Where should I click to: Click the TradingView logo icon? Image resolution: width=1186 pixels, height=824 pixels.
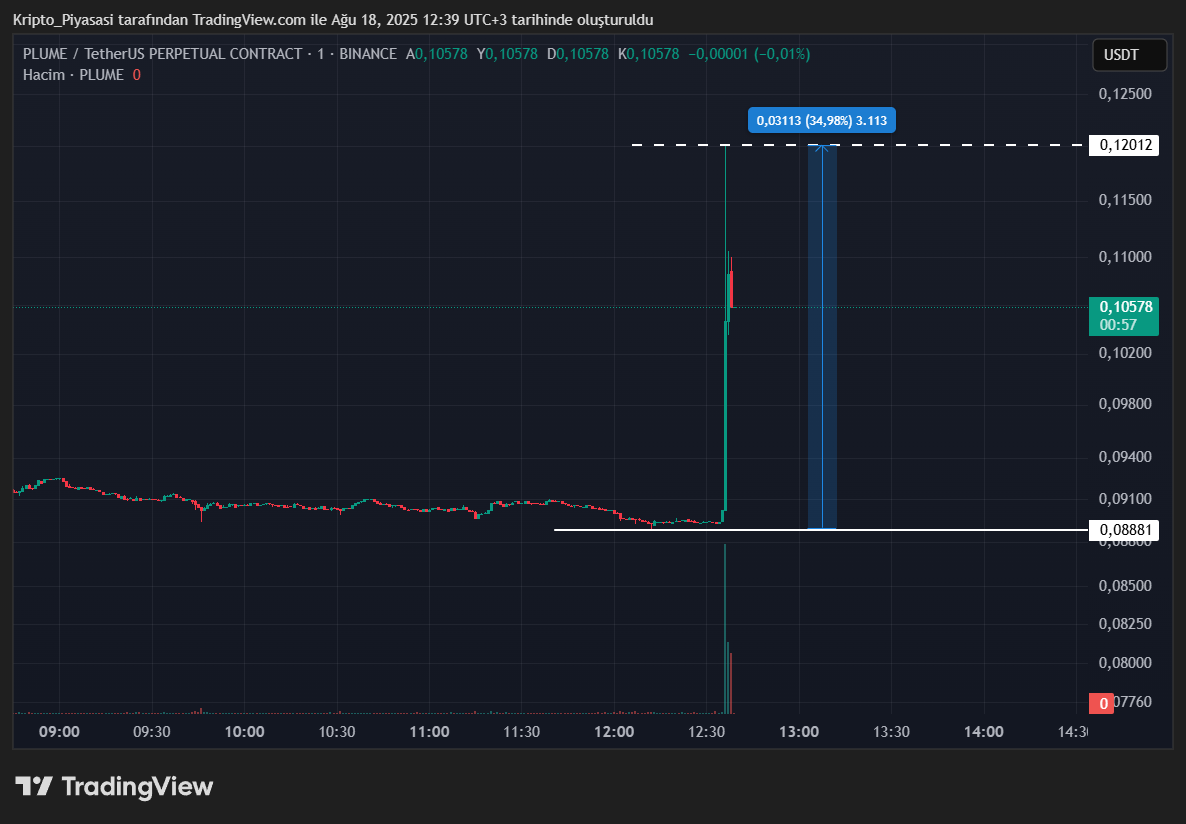(x=33, y=786)
